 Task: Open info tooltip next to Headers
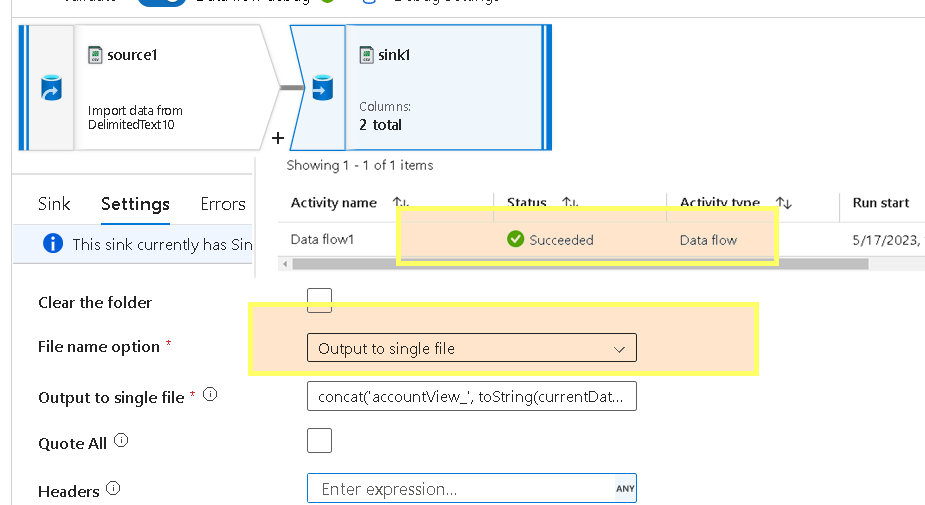[x=113, y=488]
